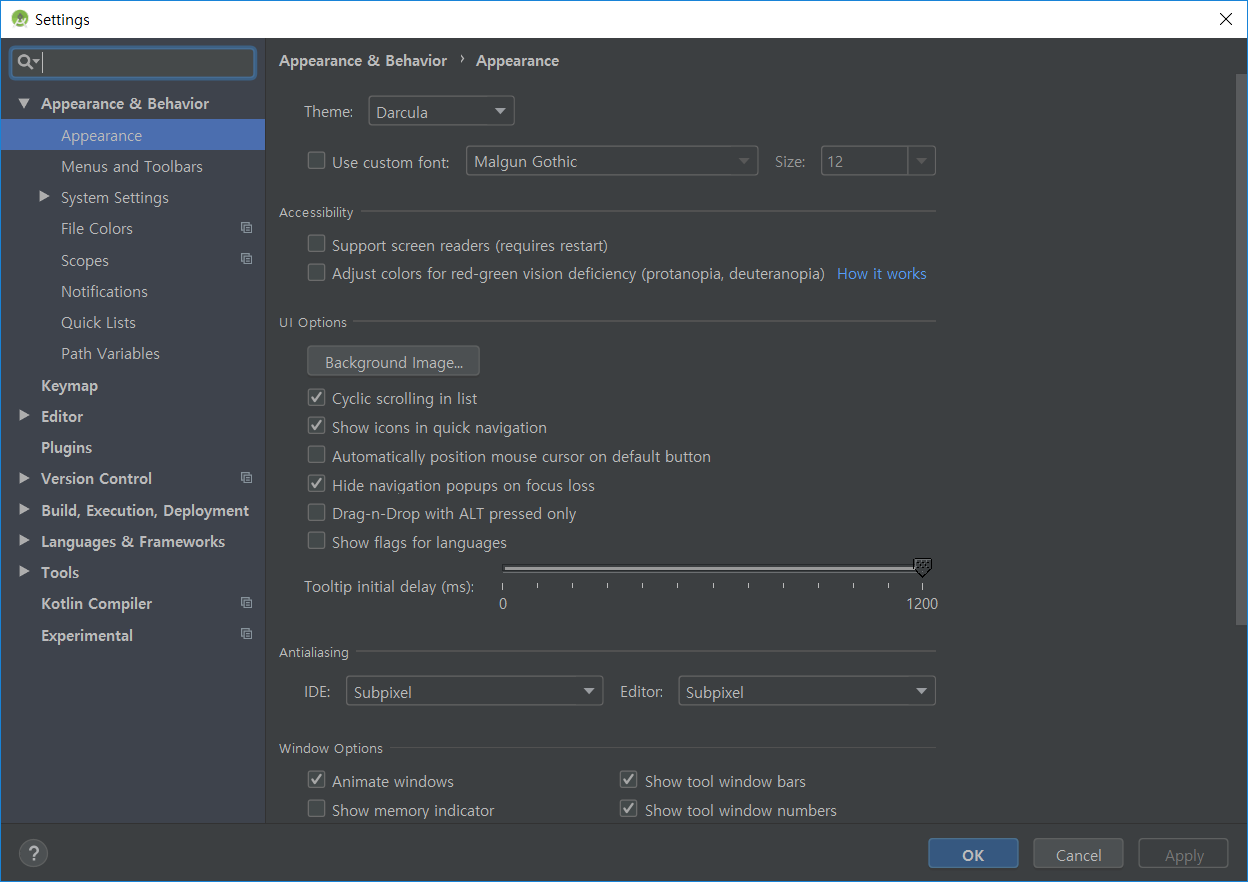This screenshot has width=1248, height=882.
Task: Enable Support screen readers checkbox
Action: 316,244
